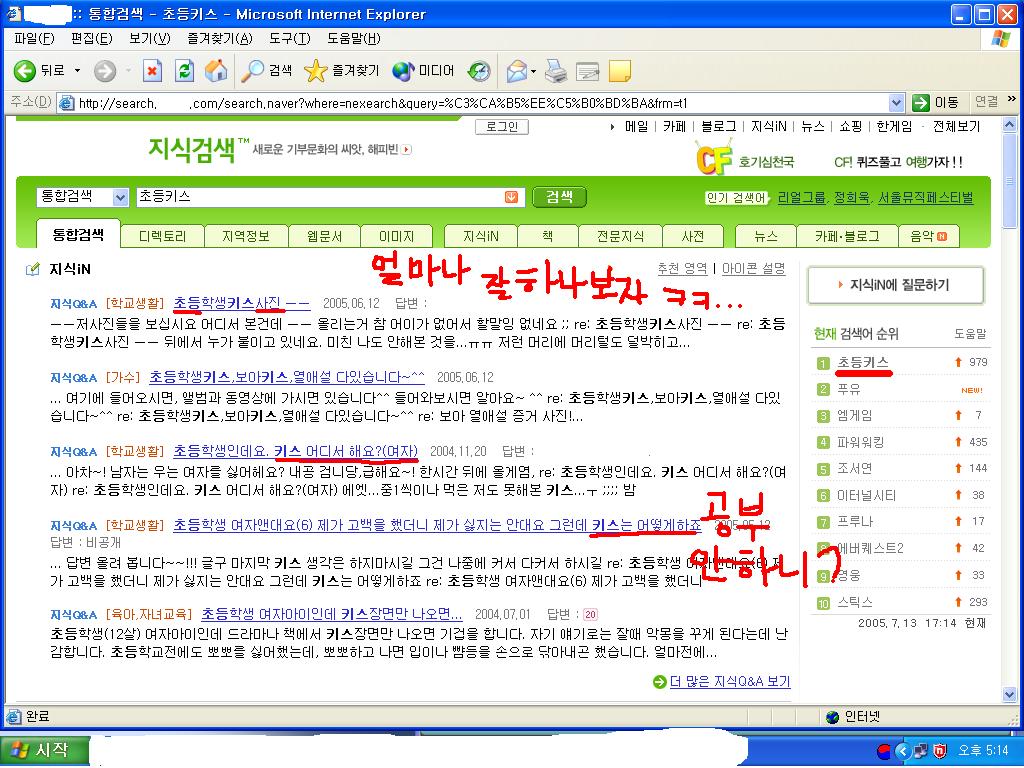
Task: Click the page vertical scrollbar down arrow
Action: (1010, 694)
